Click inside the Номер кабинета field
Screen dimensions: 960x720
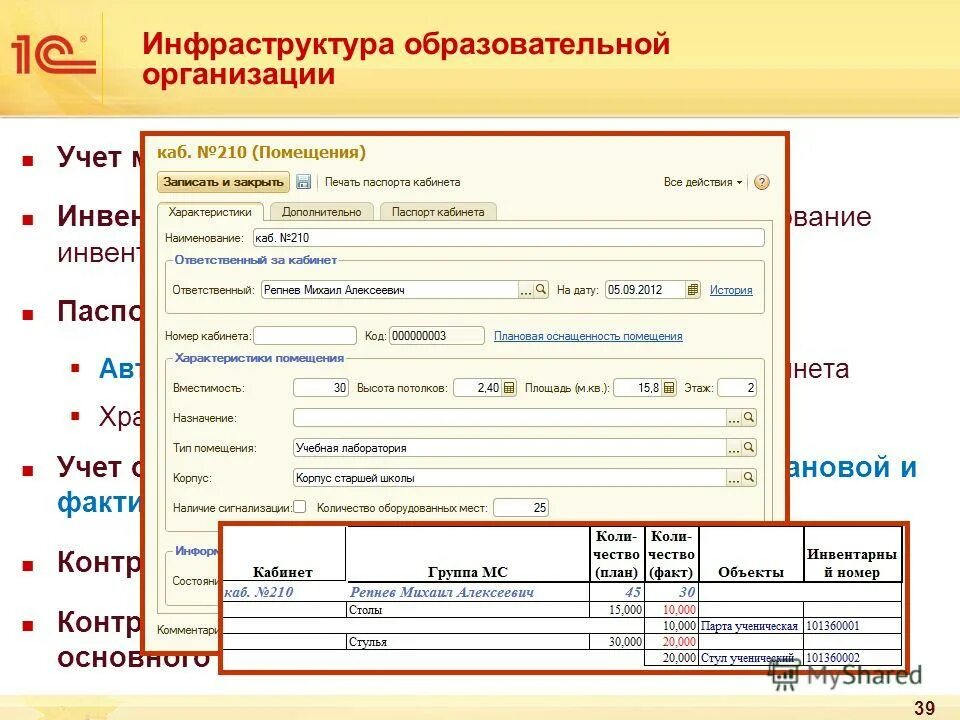pyautogui.click(x=305, y=334)
